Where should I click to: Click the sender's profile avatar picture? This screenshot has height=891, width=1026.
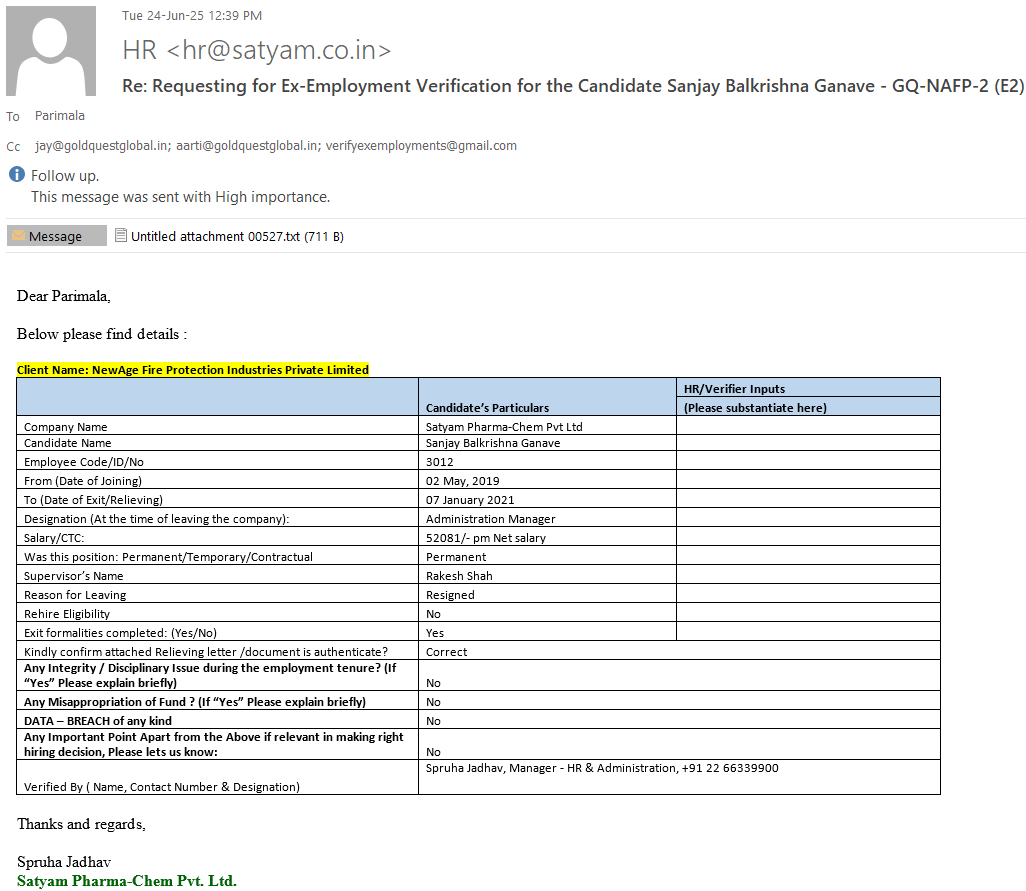[x=51, y=51]
